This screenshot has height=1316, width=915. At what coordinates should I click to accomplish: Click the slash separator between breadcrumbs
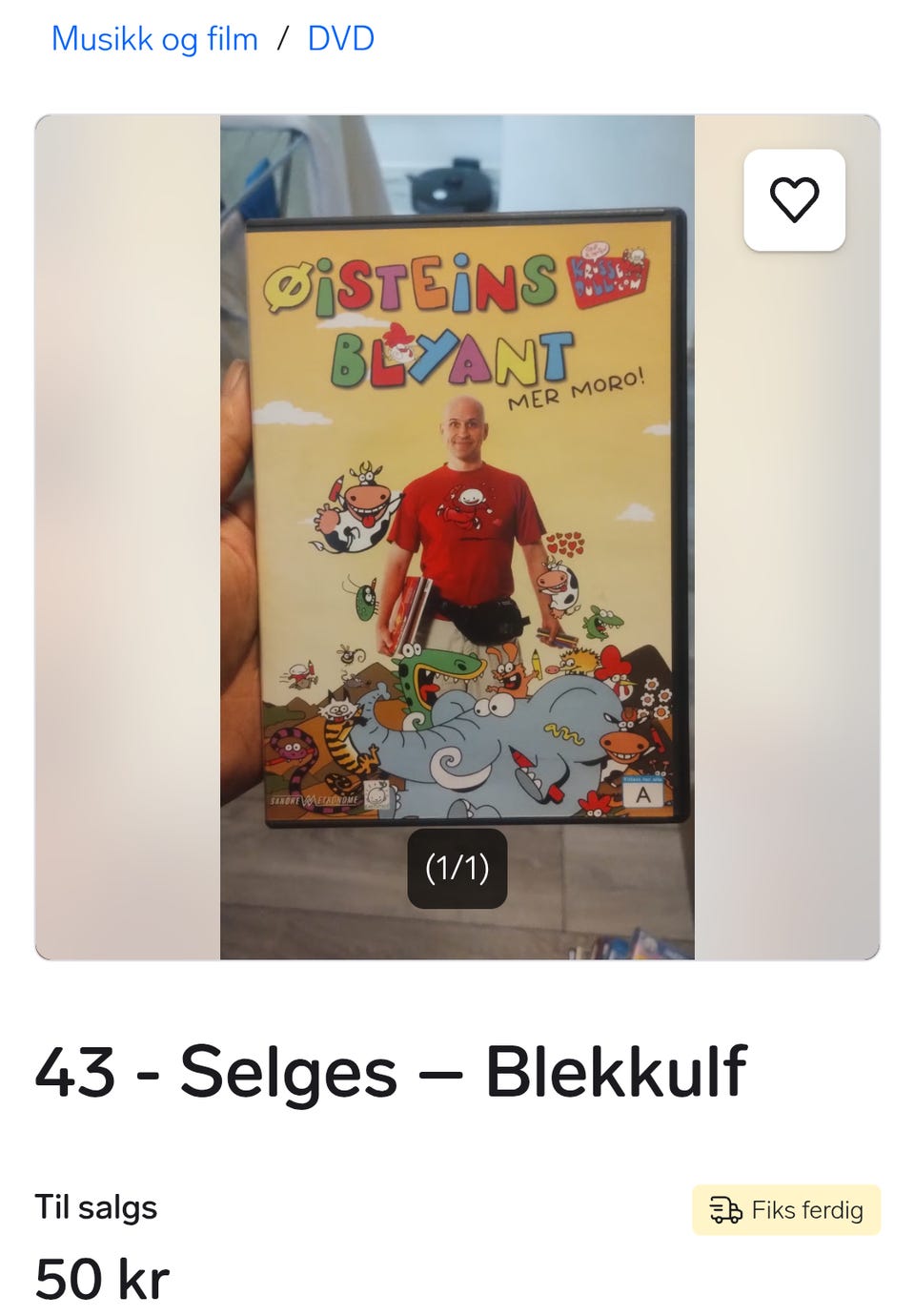283,39
